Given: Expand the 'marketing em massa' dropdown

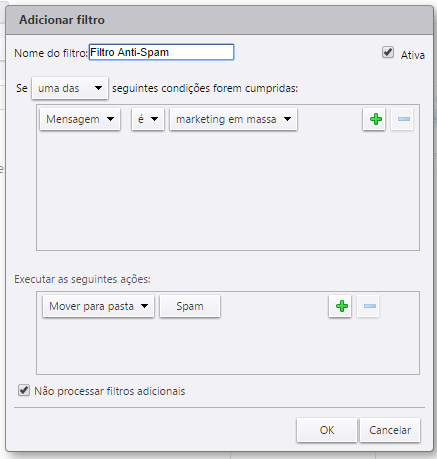Looking at the screenshot, I should 233,119.
